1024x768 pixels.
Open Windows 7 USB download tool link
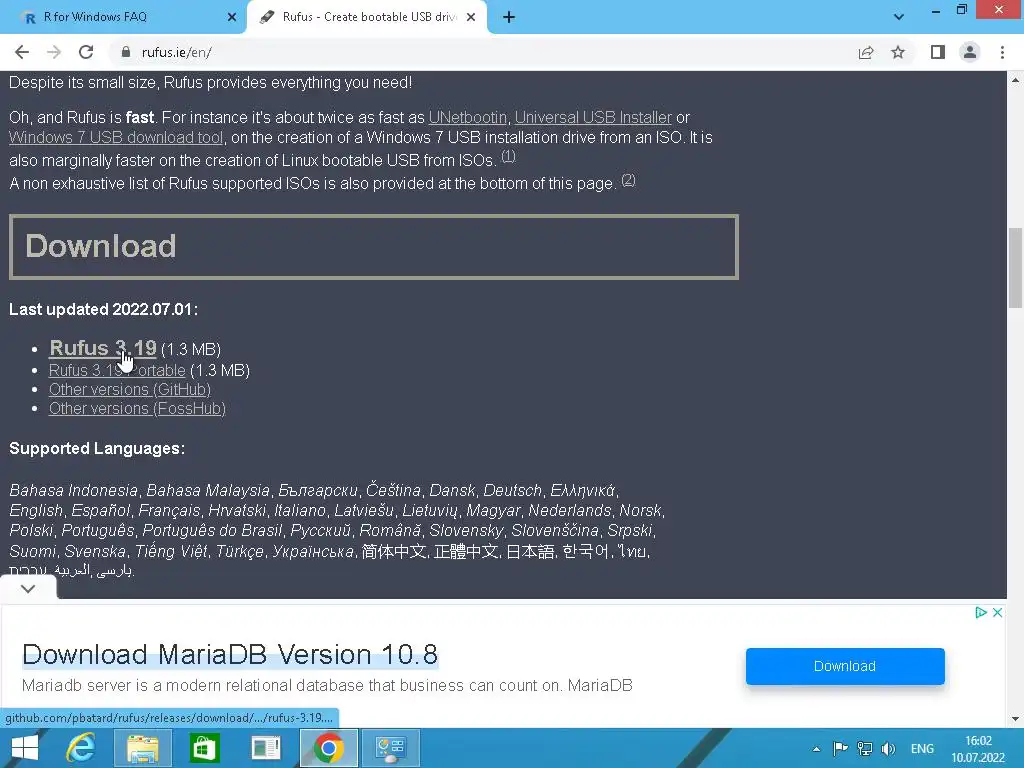point(116,138)
